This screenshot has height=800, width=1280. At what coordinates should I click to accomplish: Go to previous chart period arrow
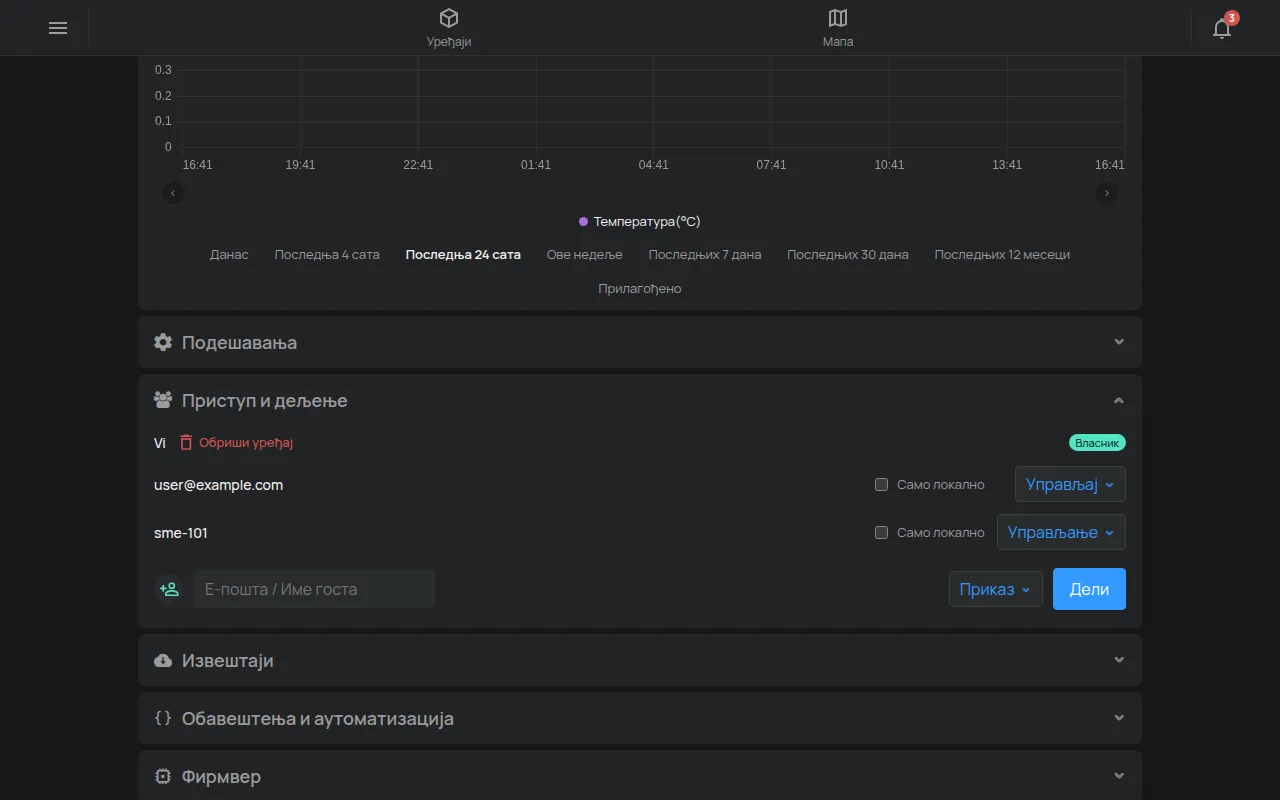(x=173, y=193)
